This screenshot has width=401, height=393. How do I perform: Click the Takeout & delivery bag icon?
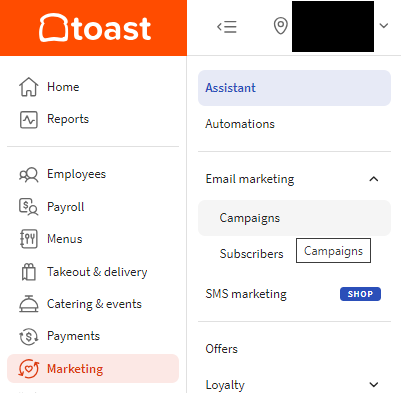[29, 272]
